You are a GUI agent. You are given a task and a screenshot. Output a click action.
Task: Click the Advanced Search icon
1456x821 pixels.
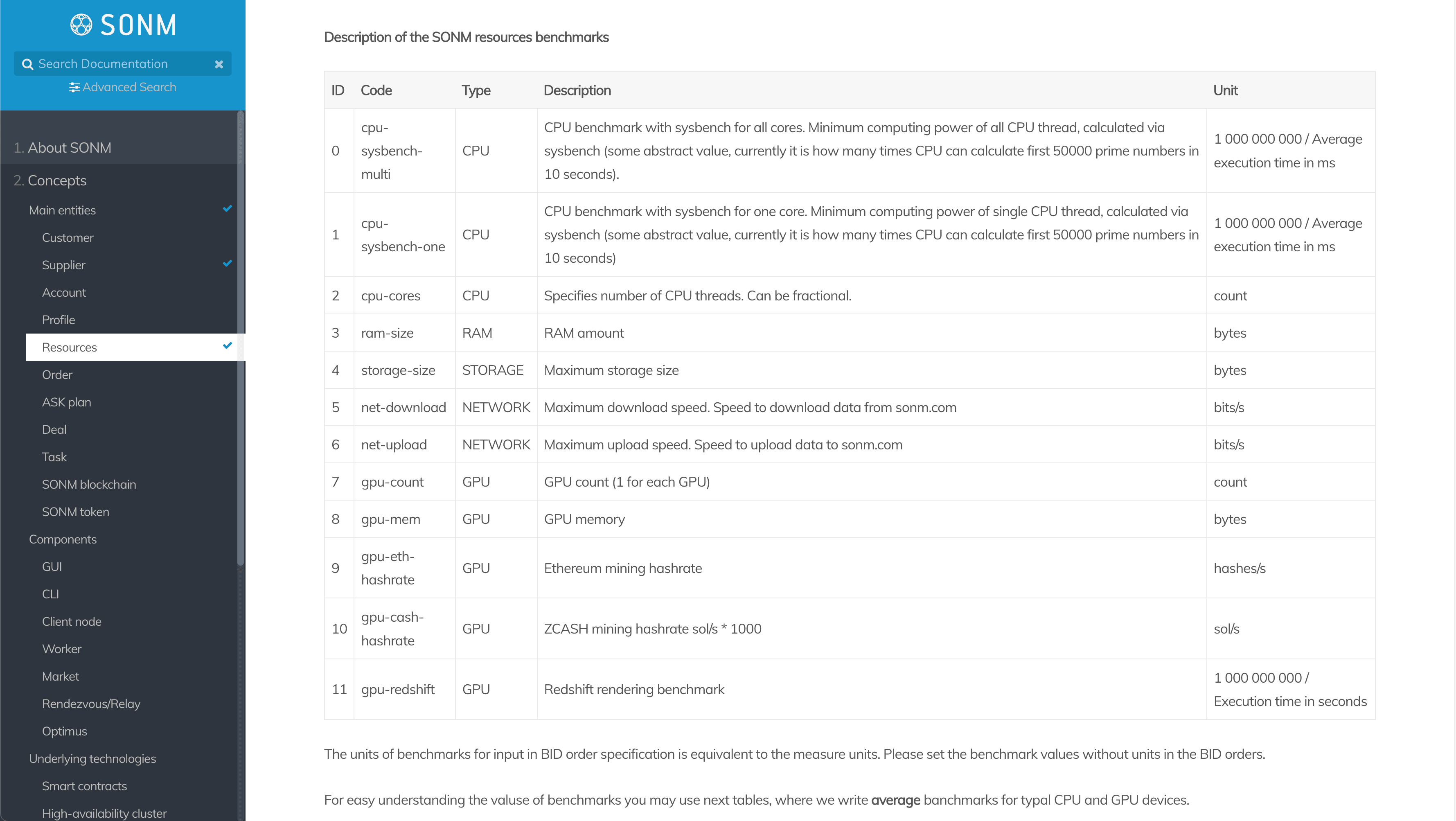[74, 87]
